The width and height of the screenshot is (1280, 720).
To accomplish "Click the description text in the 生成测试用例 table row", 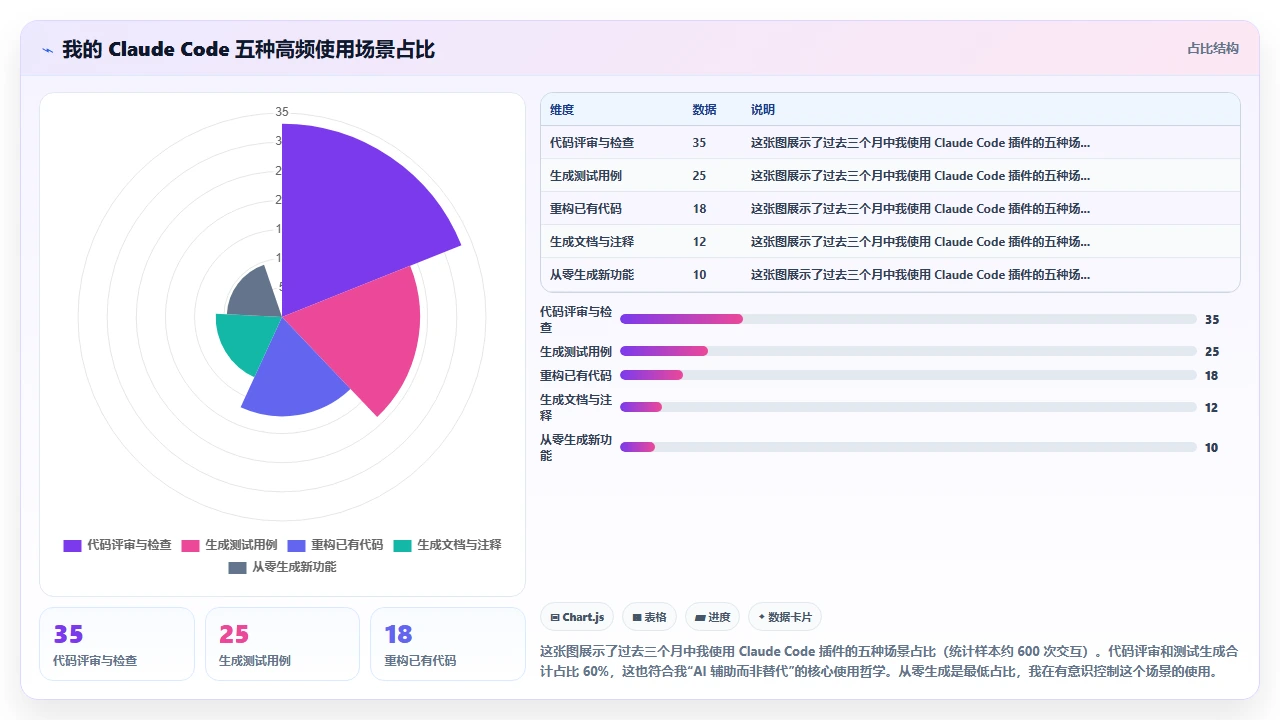I will click(920, 176).
